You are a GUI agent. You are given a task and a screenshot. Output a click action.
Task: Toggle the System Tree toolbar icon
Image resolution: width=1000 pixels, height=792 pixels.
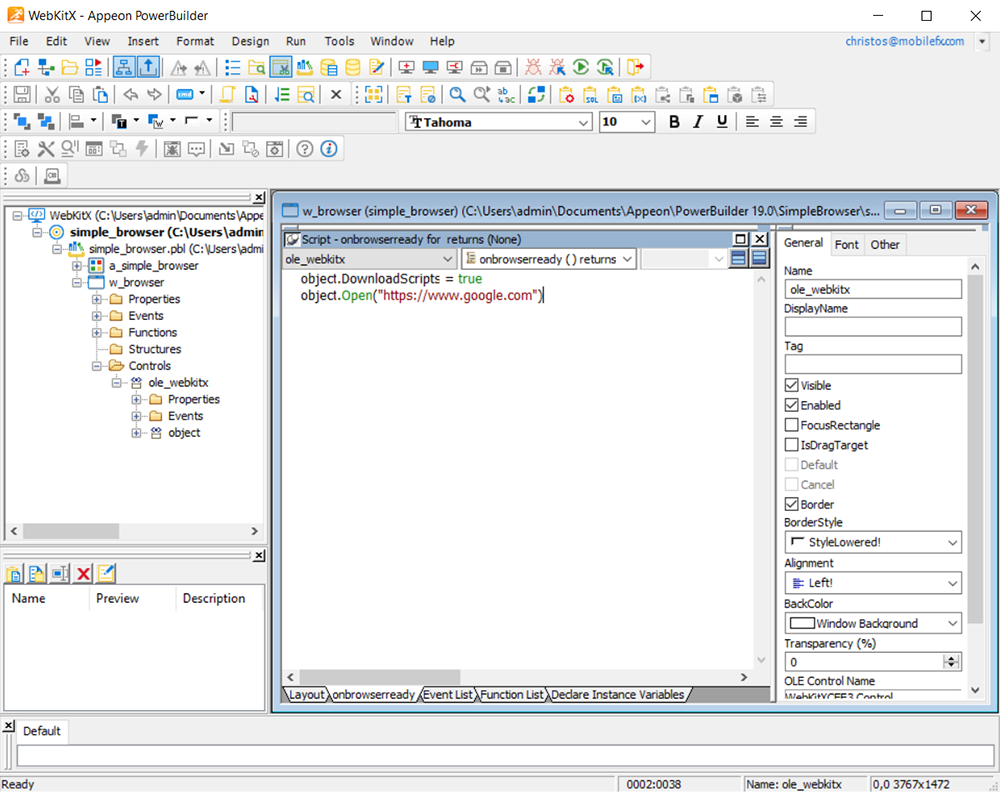124,67
